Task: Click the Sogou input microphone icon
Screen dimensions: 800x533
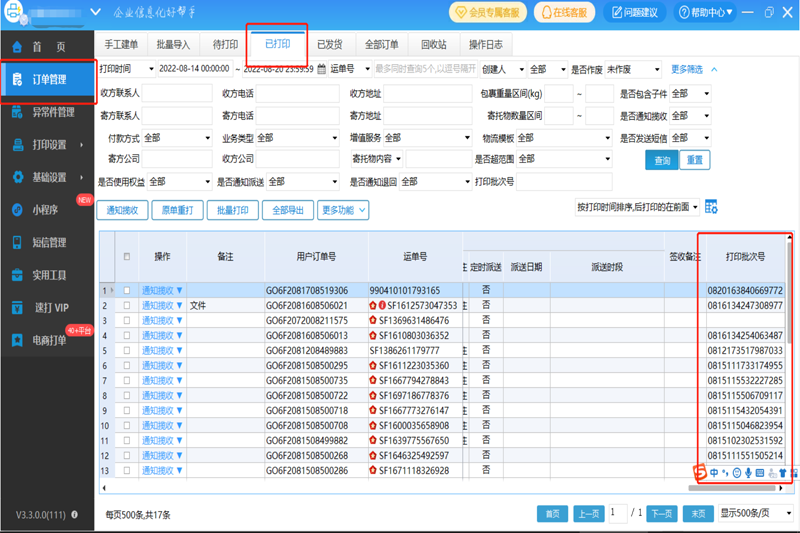Action: [748, 473]
